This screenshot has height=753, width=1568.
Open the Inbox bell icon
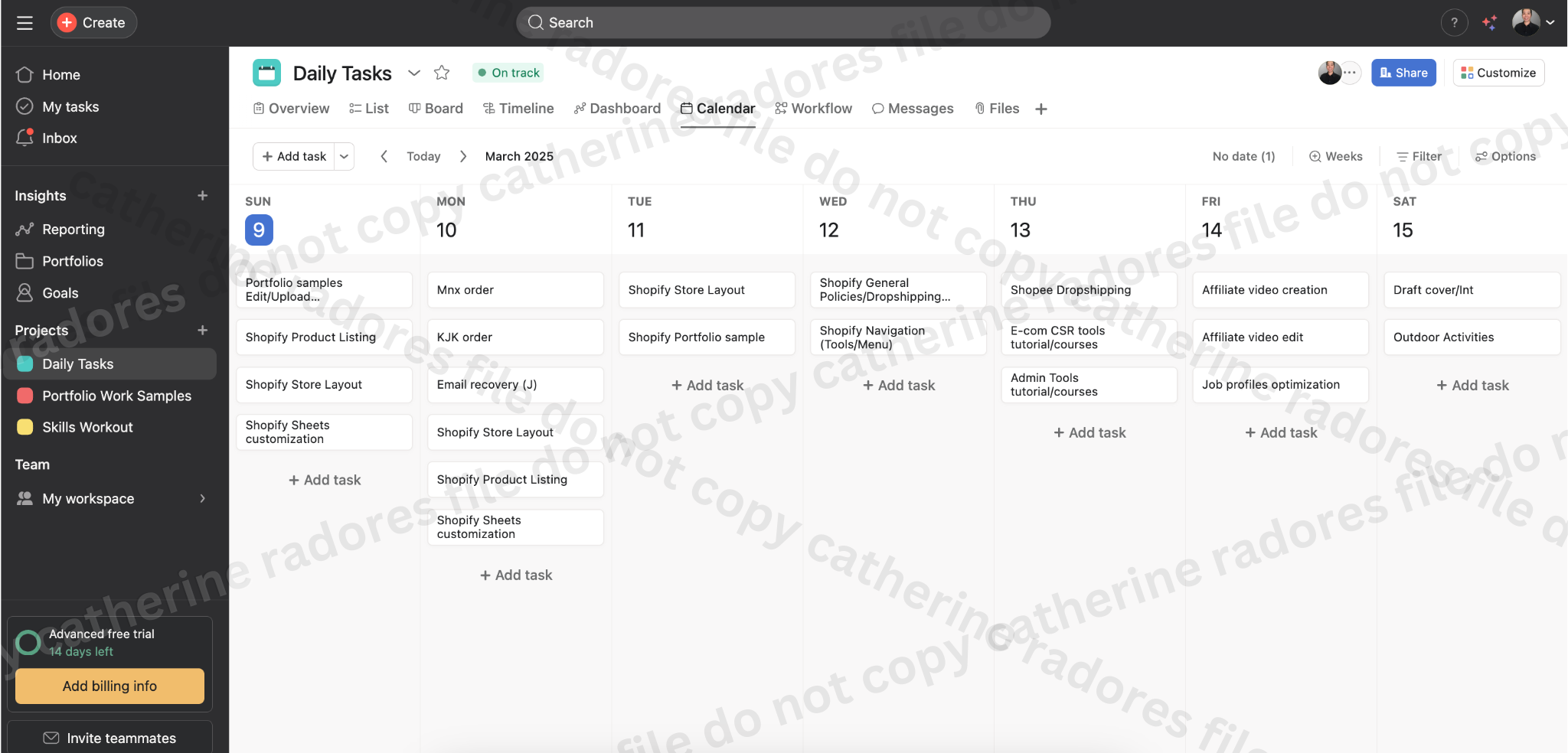24,138
